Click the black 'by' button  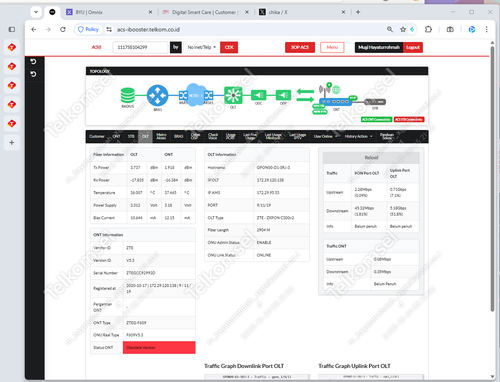[176, 47]
